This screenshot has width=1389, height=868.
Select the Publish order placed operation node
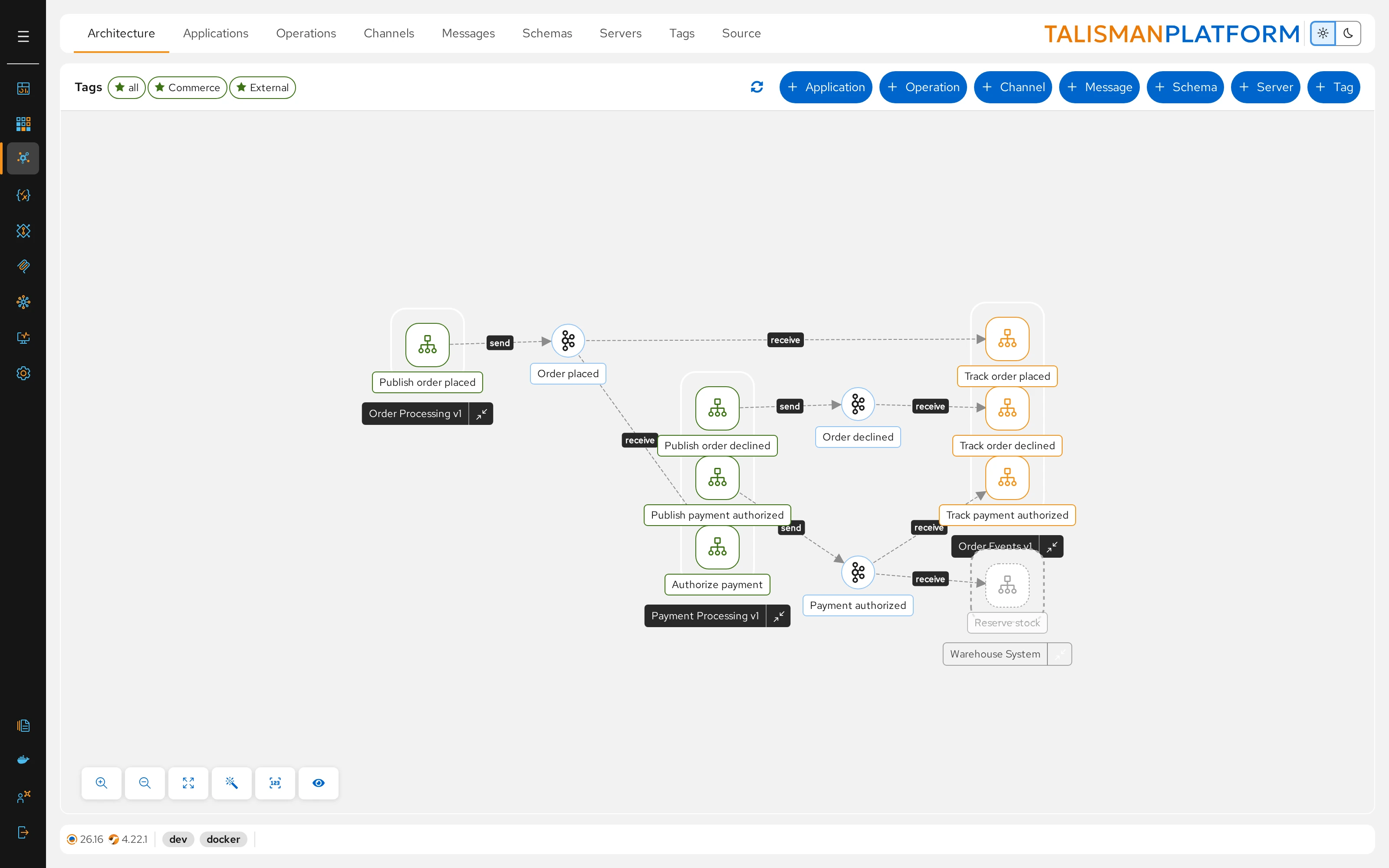coord(427,345)
